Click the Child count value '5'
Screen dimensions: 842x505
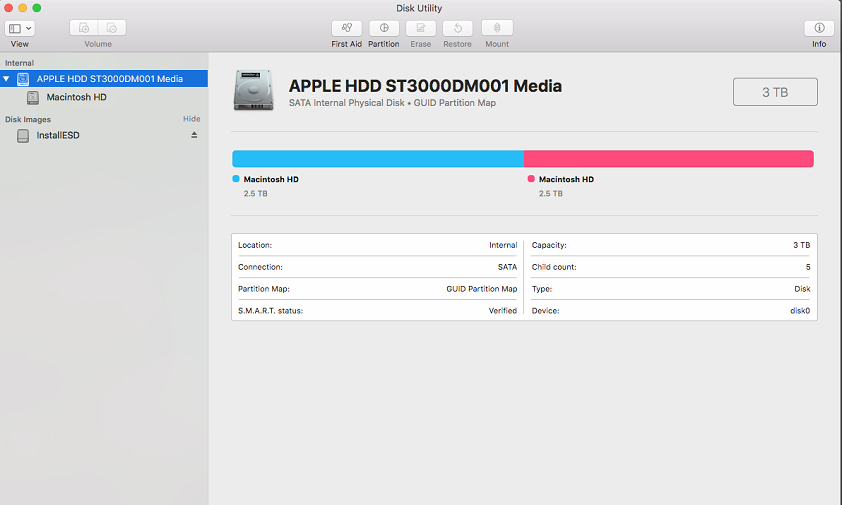tap(808, 267)
